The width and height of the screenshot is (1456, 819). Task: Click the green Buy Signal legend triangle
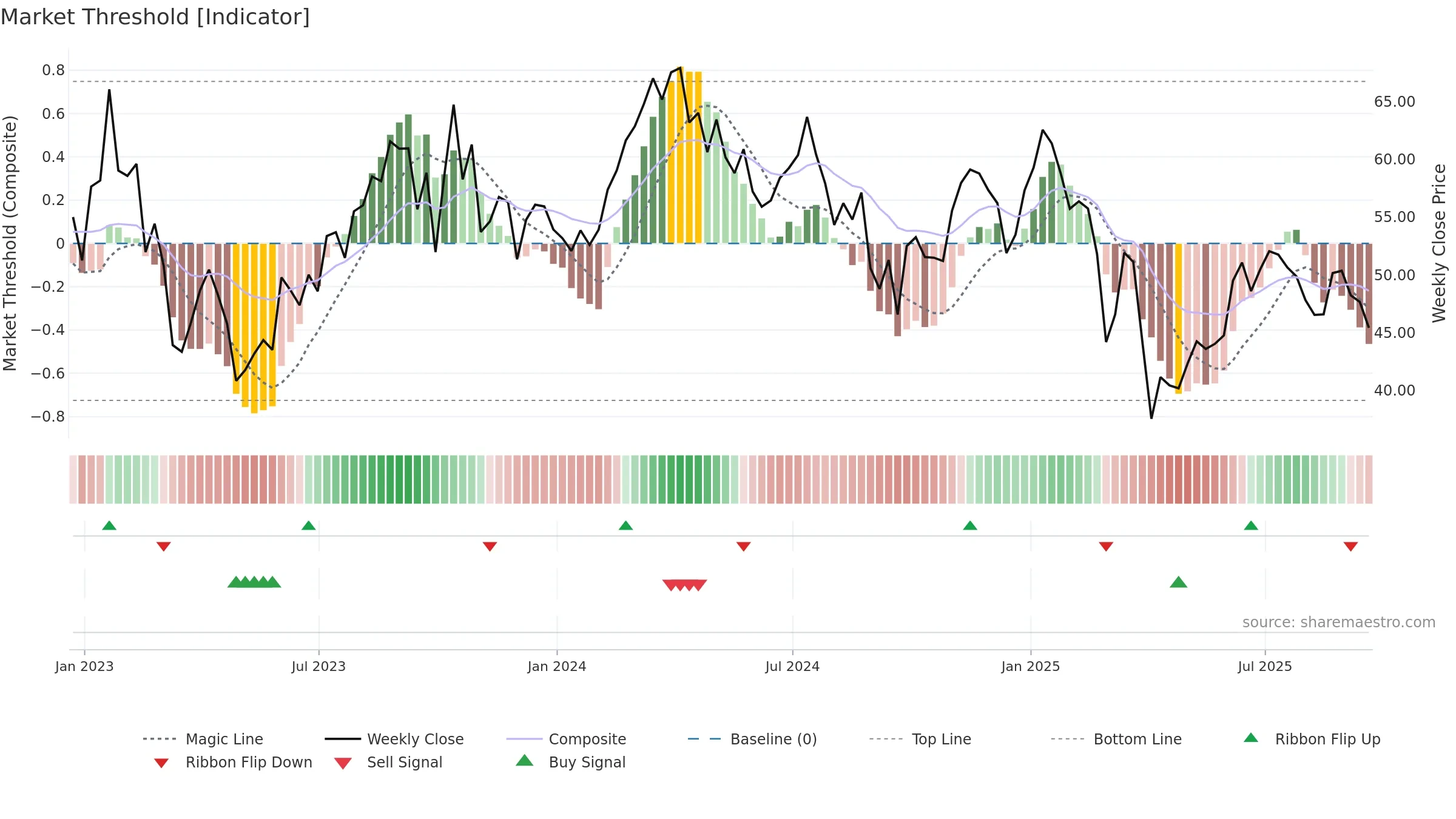(x=525, y=760)
